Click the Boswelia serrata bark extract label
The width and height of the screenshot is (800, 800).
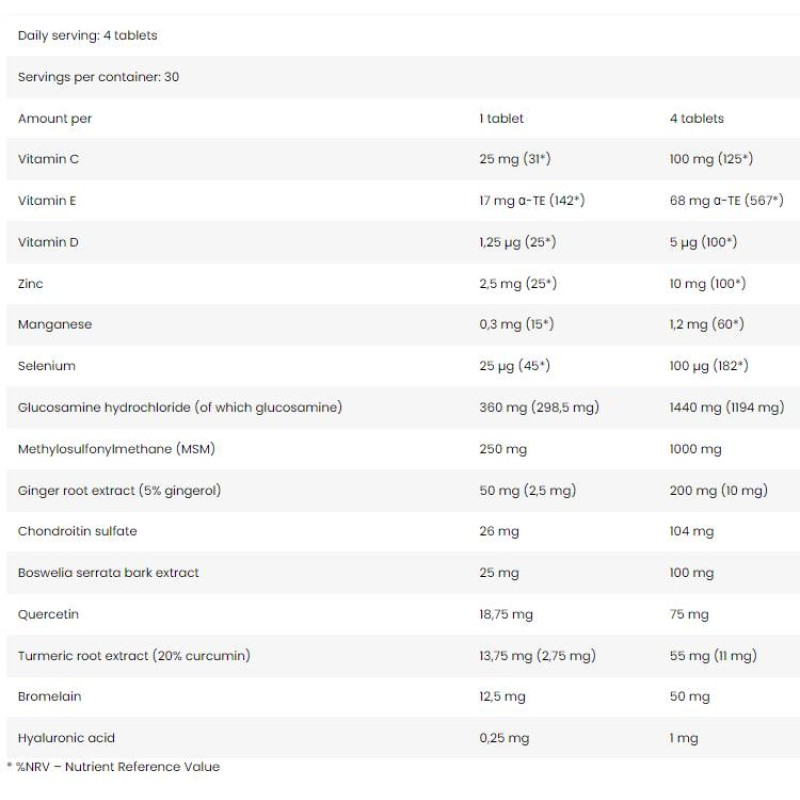108,573
